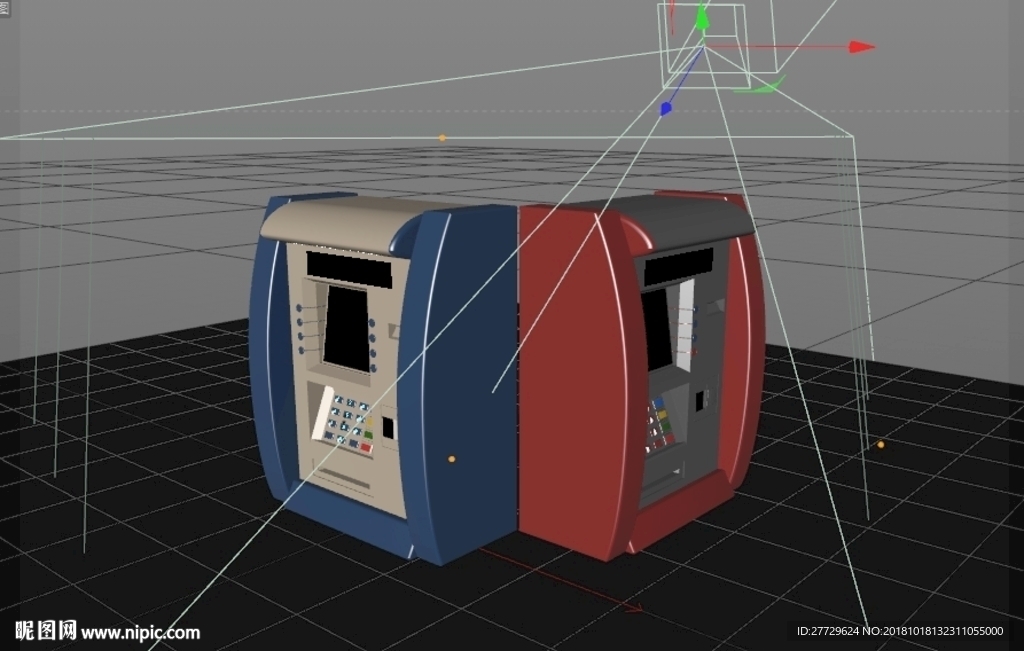Select the red ATM's keypad
1024x651 pixels.
660,426
